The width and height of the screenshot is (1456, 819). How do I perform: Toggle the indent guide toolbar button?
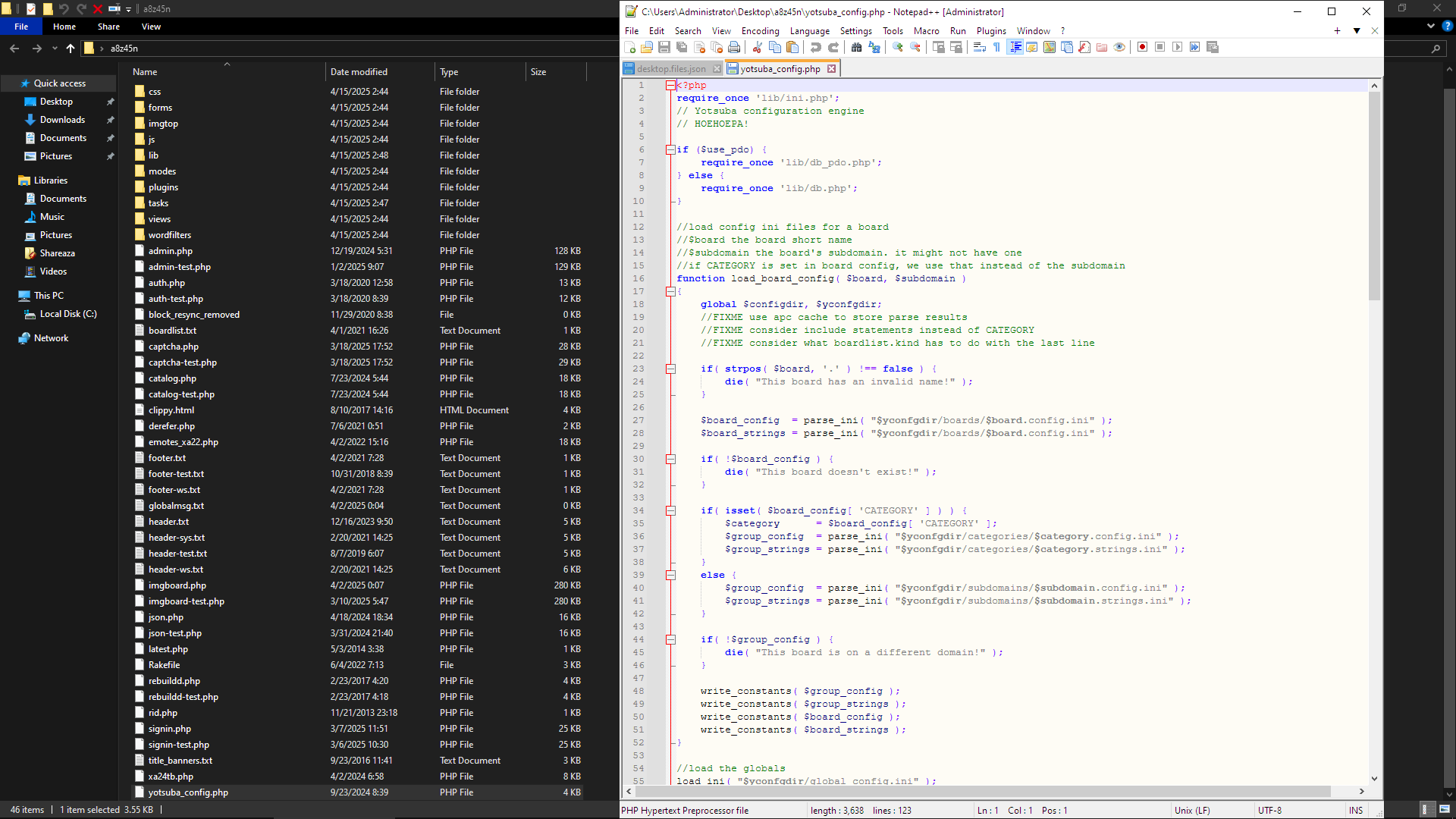click(1015, 47)
